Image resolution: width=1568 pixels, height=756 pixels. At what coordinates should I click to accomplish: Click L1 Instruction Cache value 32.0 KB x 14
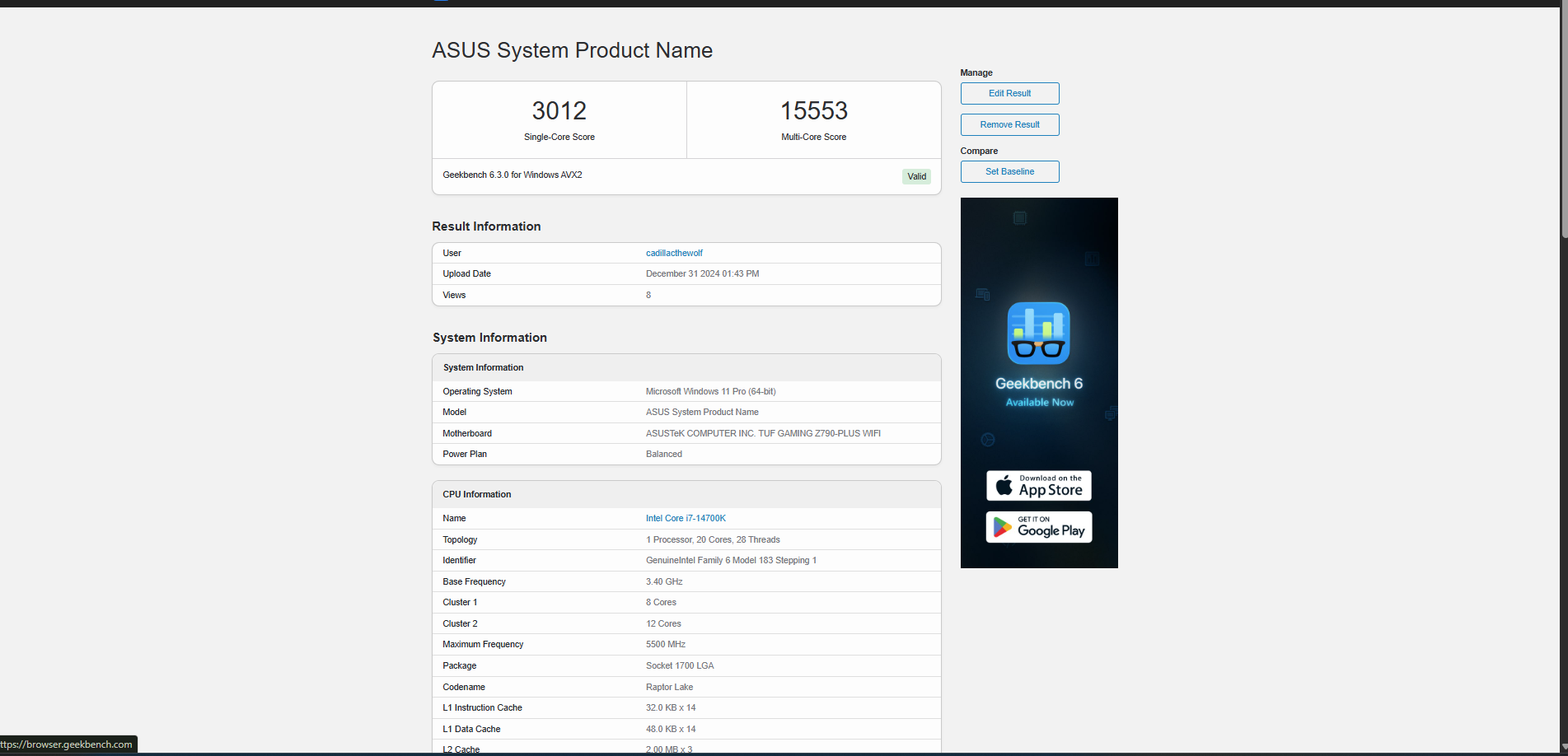click(x=671, y=707)
